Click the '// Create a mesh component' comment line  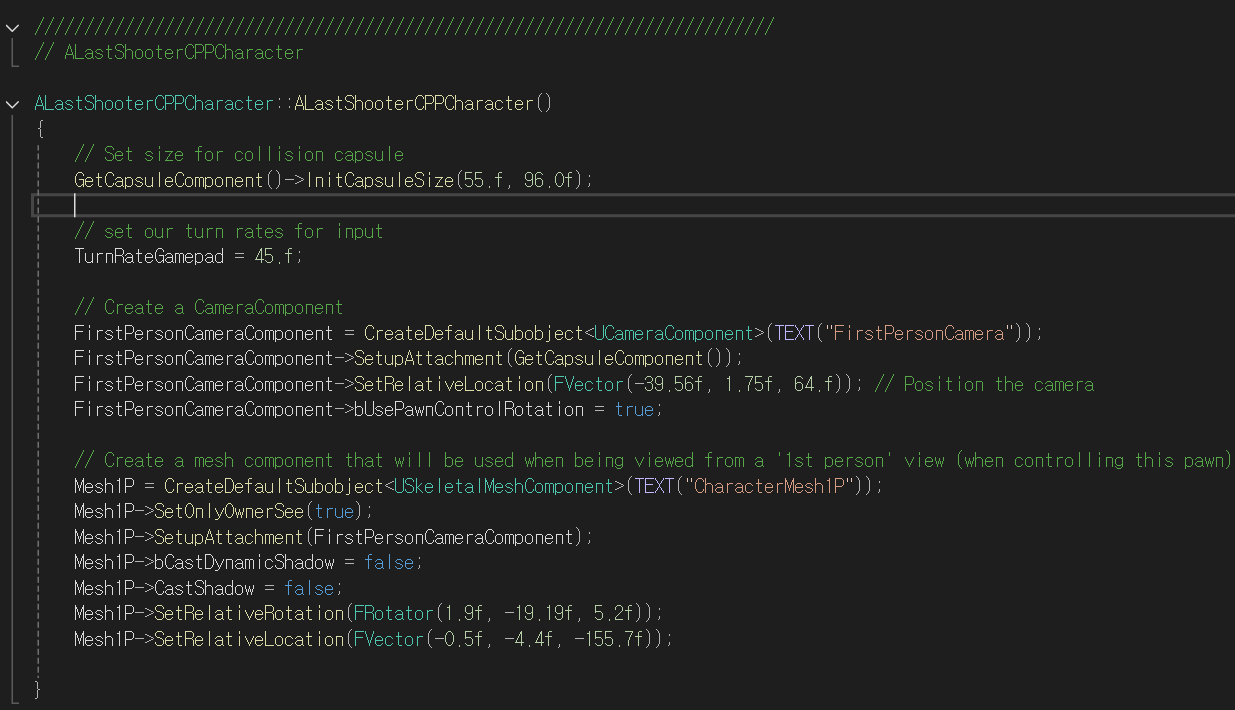[x=653, y=460]
